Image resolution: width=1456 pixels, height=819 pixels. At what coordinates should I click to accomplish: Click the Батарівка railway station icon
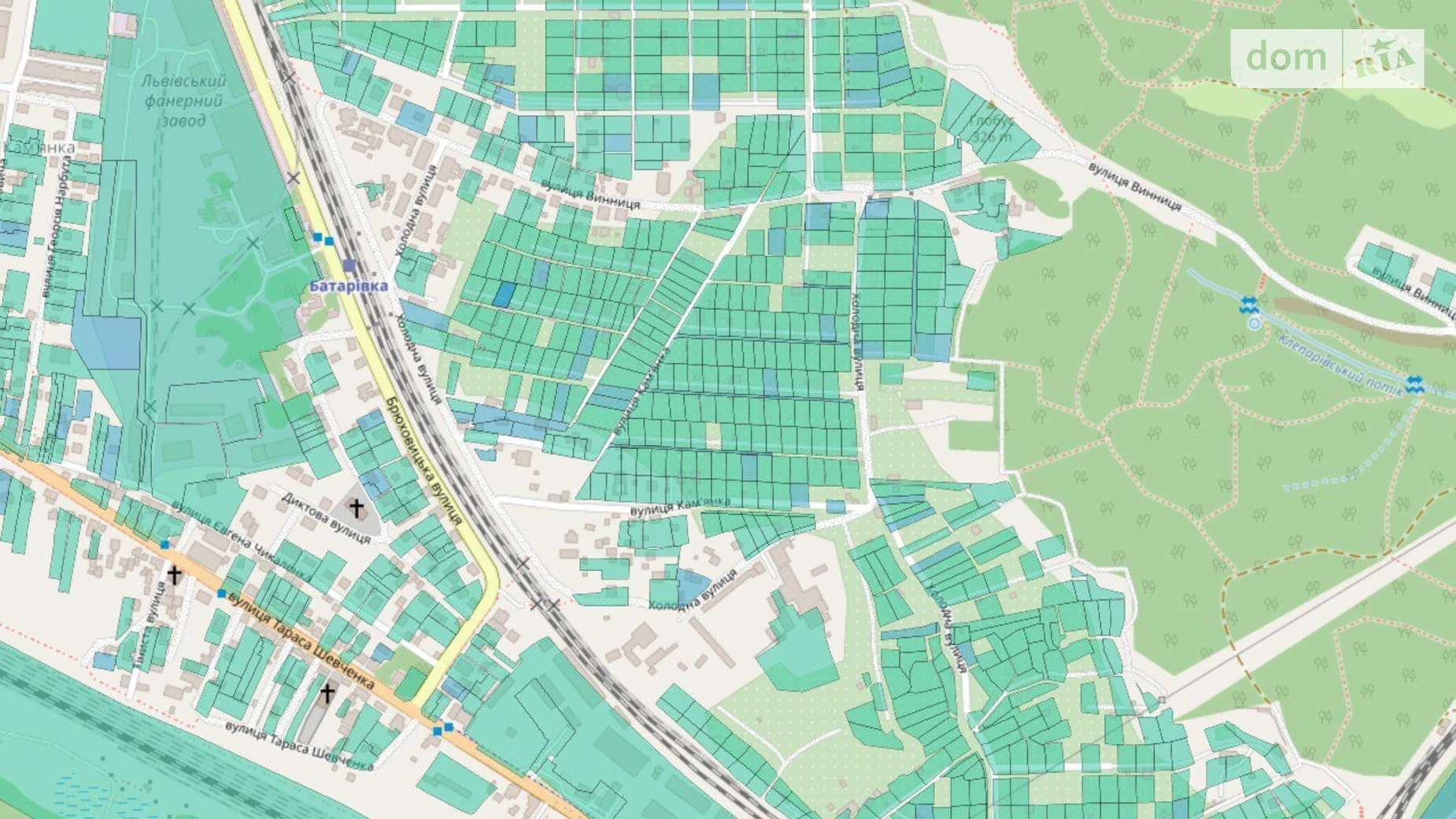coord(349,266)
